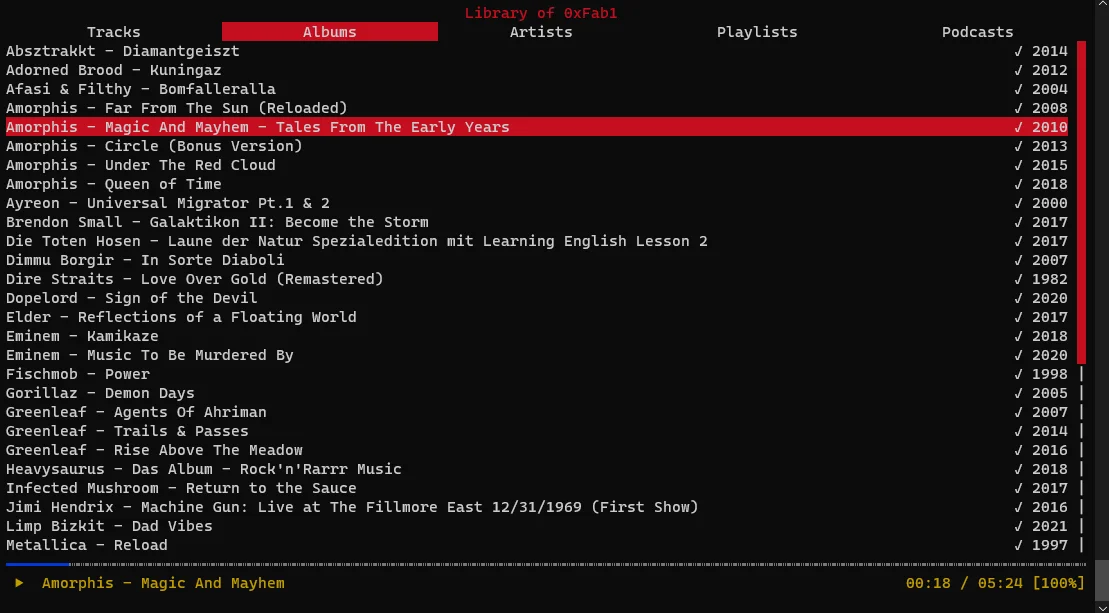Open the Artists tab
This screenshot has height=613, width=1109.
click(541, 32)
